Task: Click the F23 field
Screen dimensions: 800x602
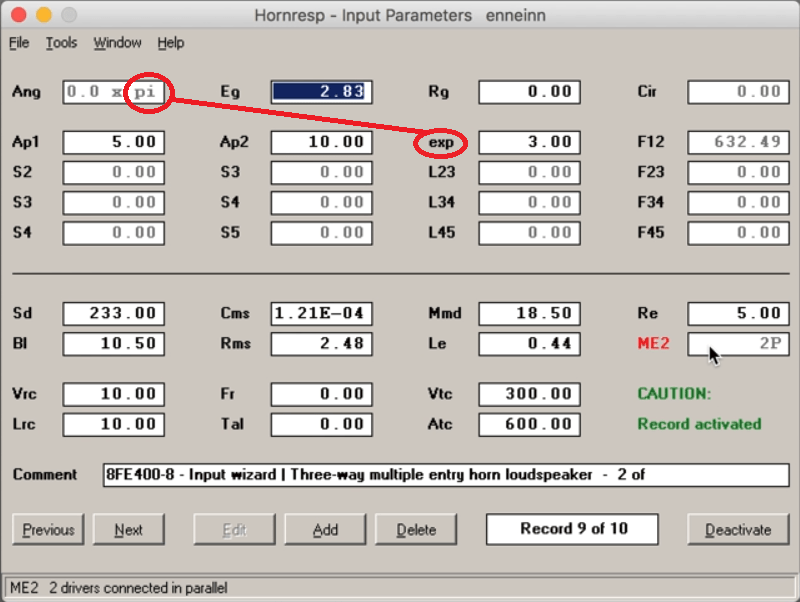Action: point(738,172)
